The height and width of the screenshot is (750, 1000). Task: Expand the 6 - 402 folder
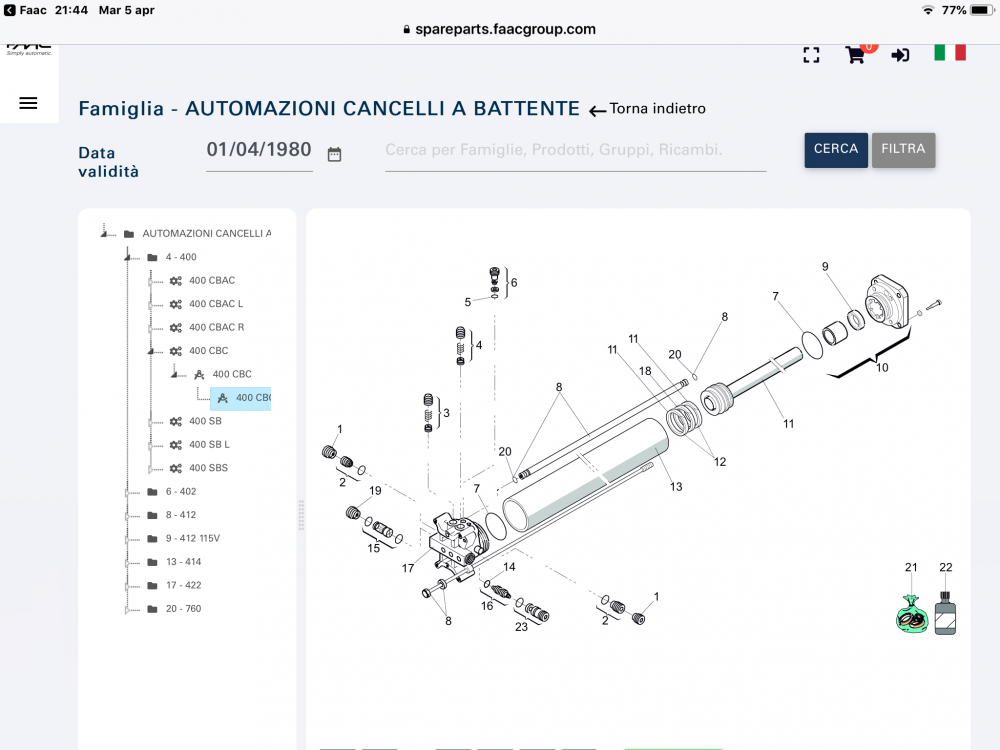(x=128, y=492)
